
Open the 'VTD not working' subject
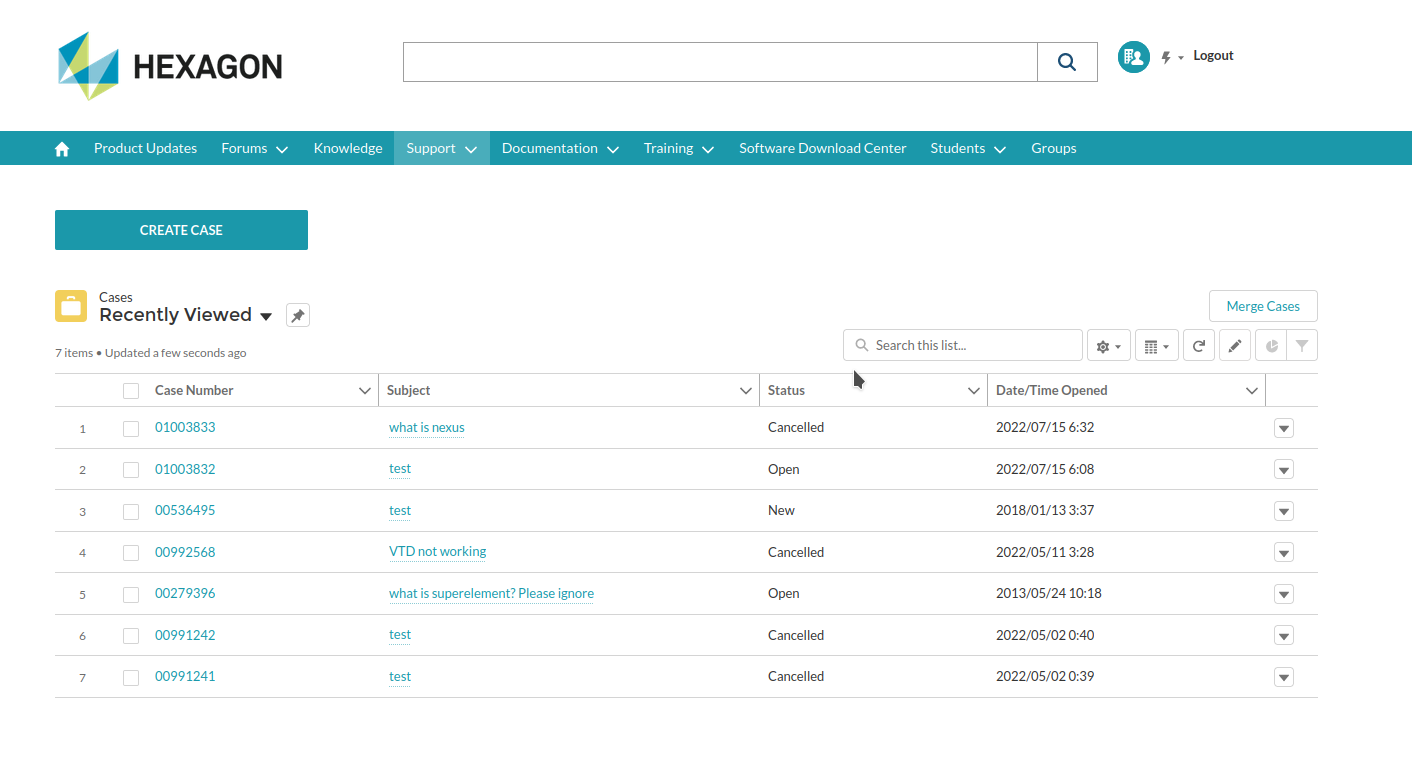438,552
